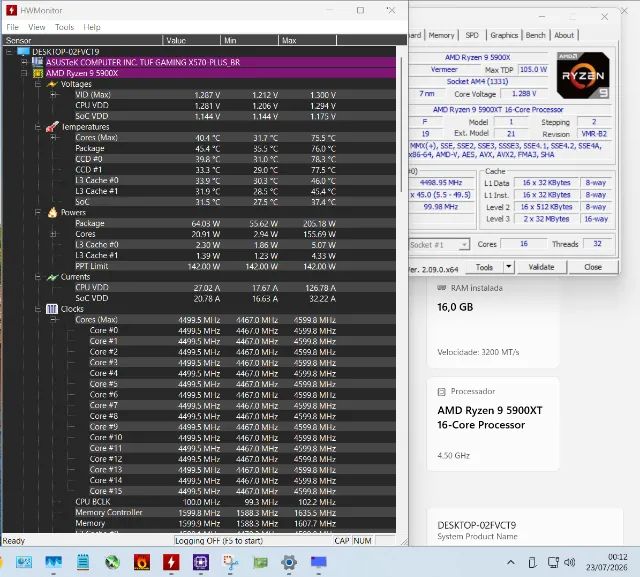Click the computer icon next to DESKTOP-02FVCT9
This screenshot has height=577, width=640.
23,52
